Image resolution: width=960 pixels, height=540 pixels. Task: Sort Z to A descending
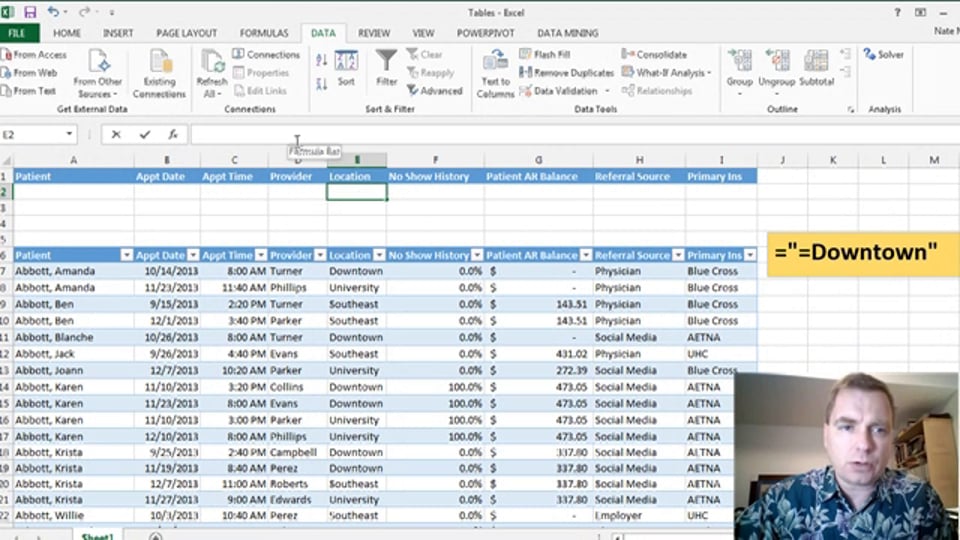(x=321, y=84)
